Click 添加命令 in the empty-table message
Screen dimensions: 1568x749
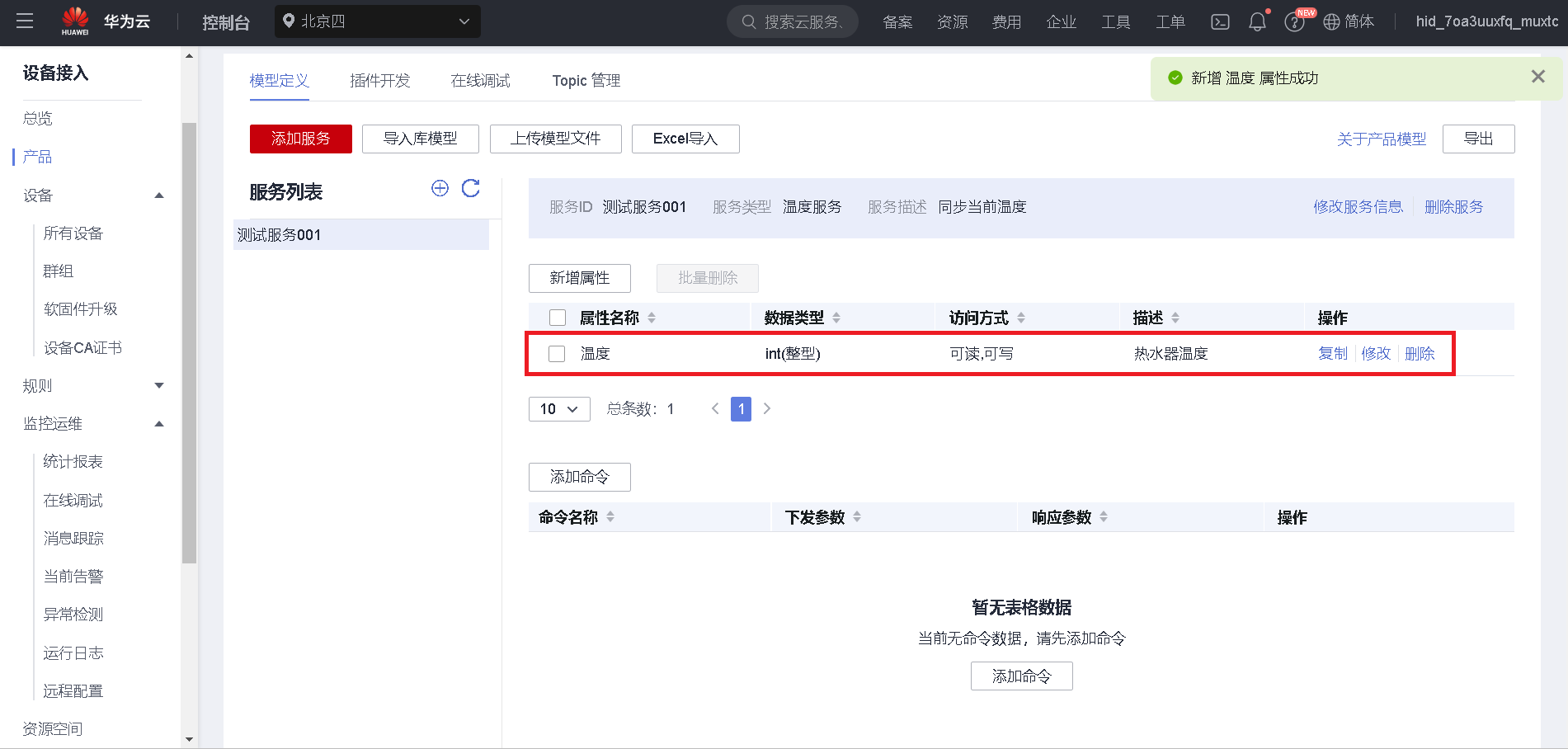pos(1022,676)
